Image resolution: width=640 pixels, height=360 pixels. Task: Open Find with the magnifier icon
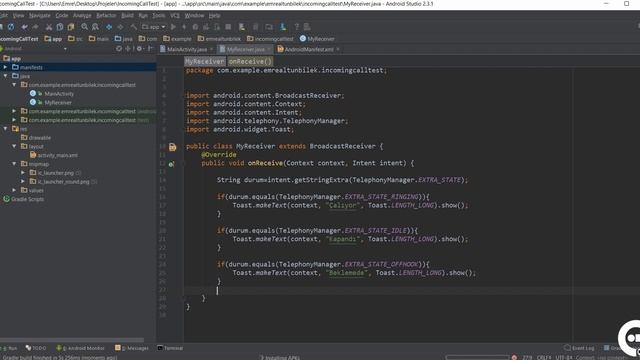pyautogui.click(x=84, y=27)
